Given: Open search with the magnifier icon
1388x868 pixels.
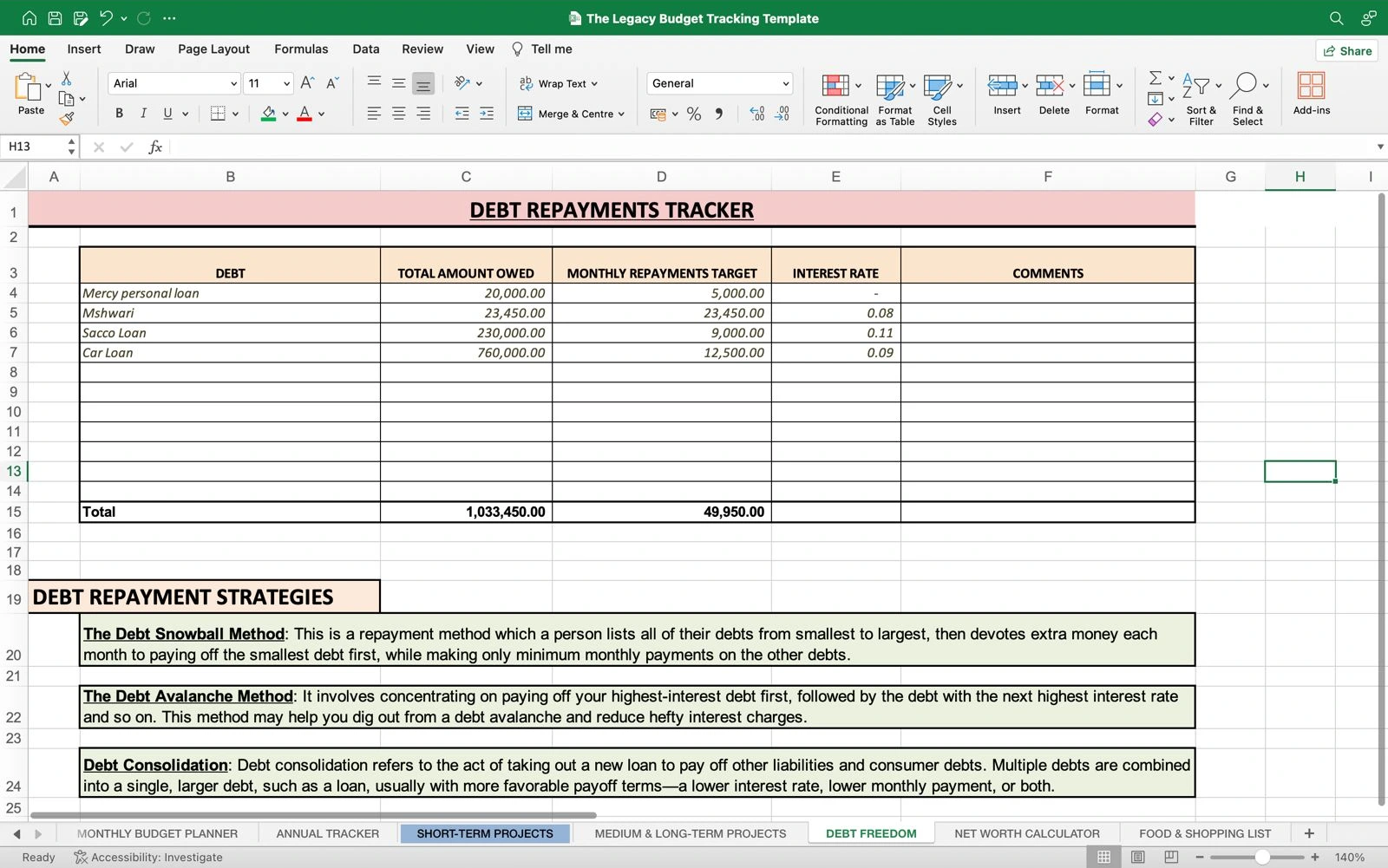Looking at the screenshot, I should pos(1336,18).
